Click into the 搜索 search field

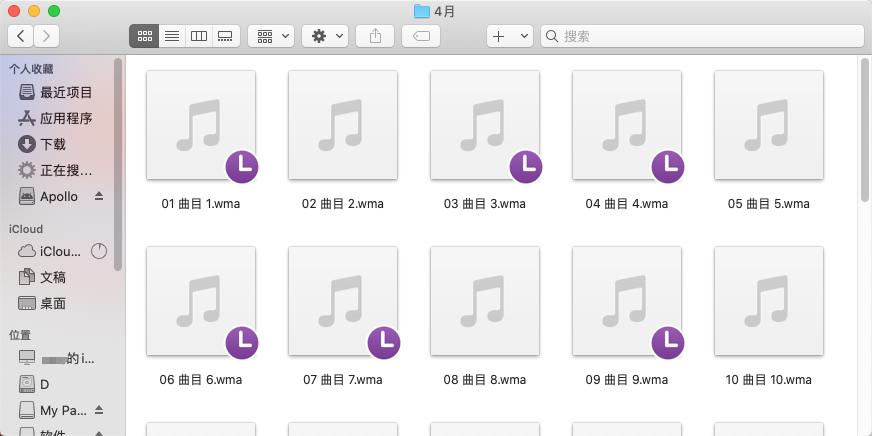pos(703,36)
